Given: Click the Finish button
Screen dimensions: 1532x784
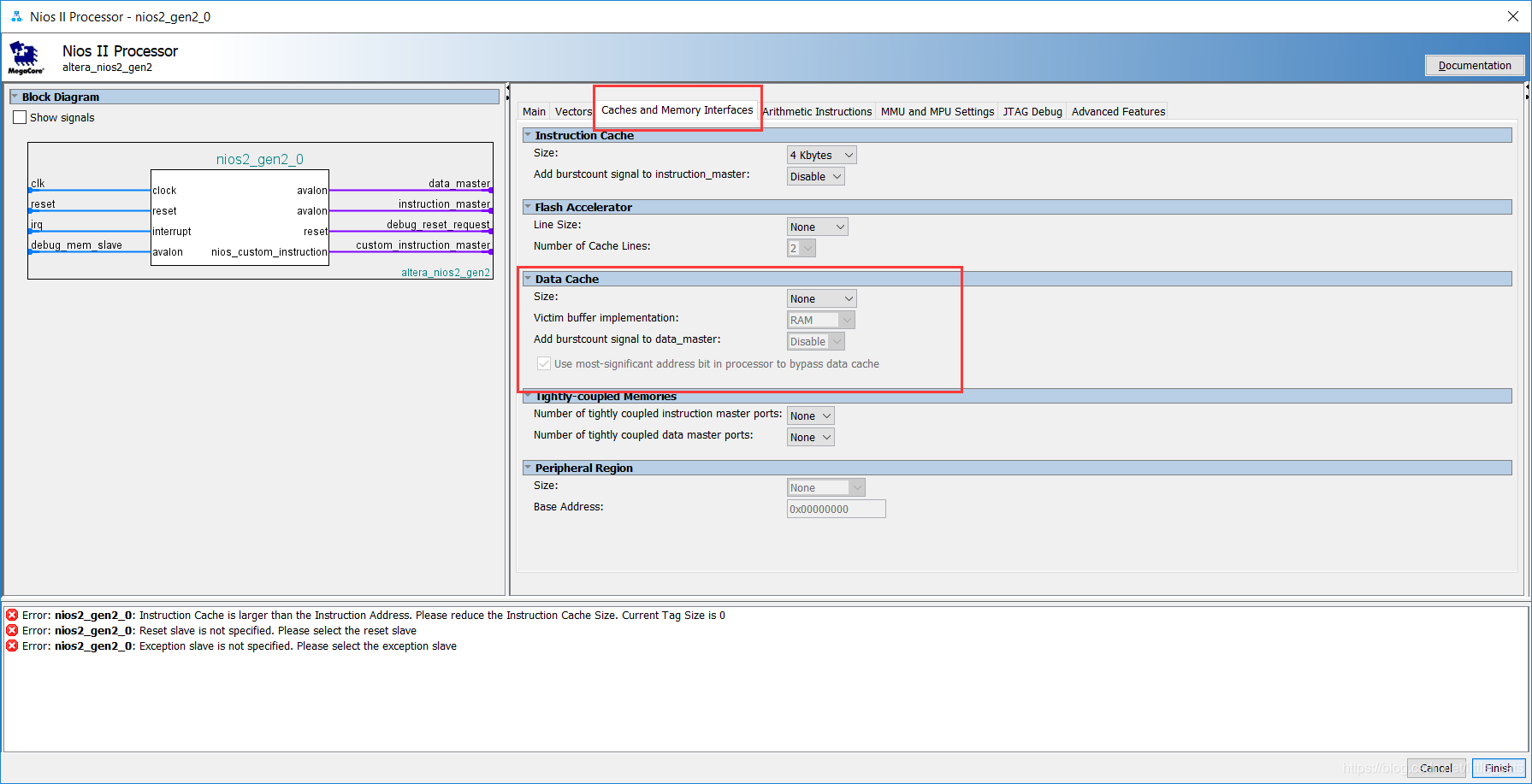Looking at the screenshot, I should pos(1498,768).
